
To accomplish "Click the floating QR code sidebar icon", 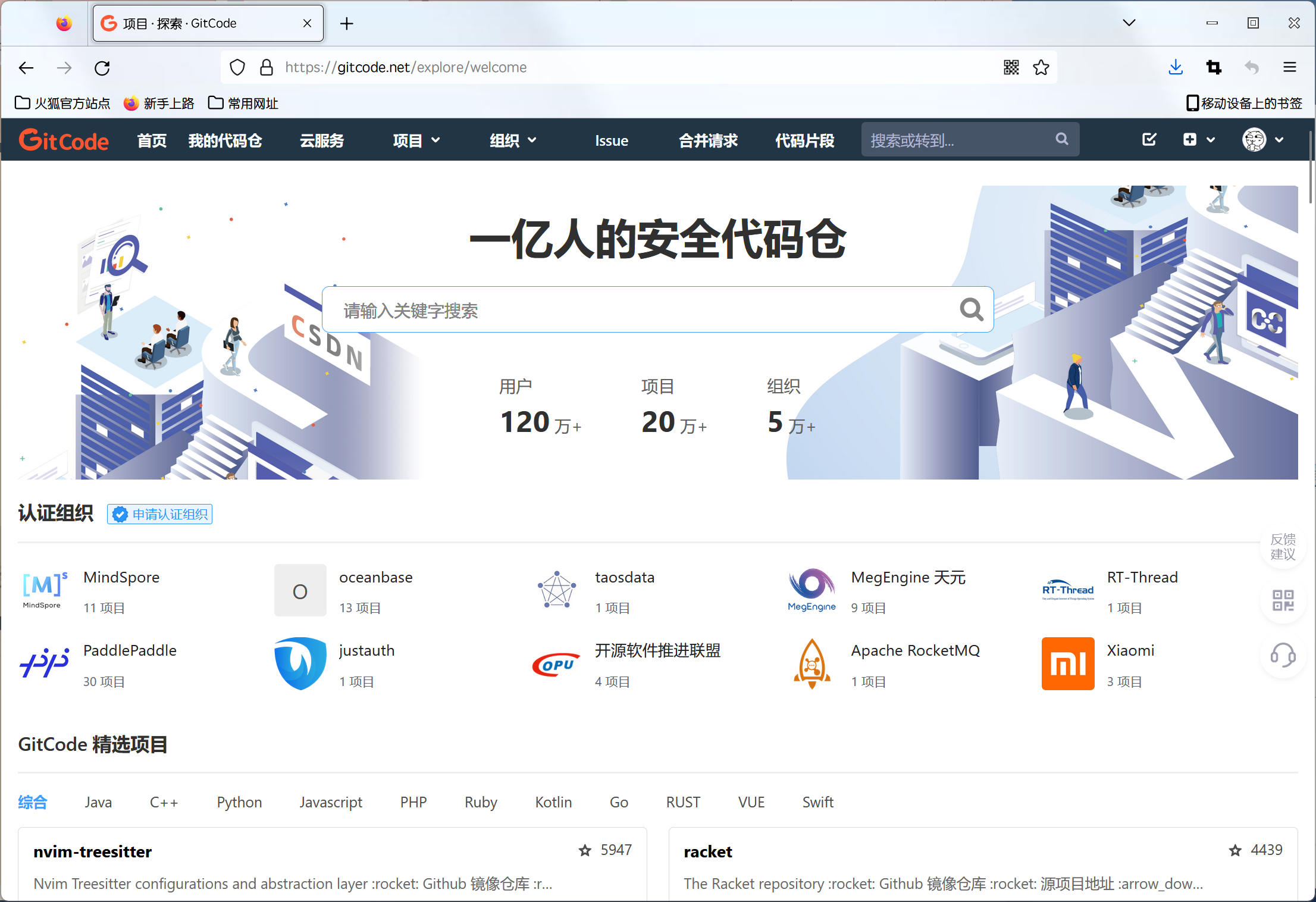I will pos(1283,600).
